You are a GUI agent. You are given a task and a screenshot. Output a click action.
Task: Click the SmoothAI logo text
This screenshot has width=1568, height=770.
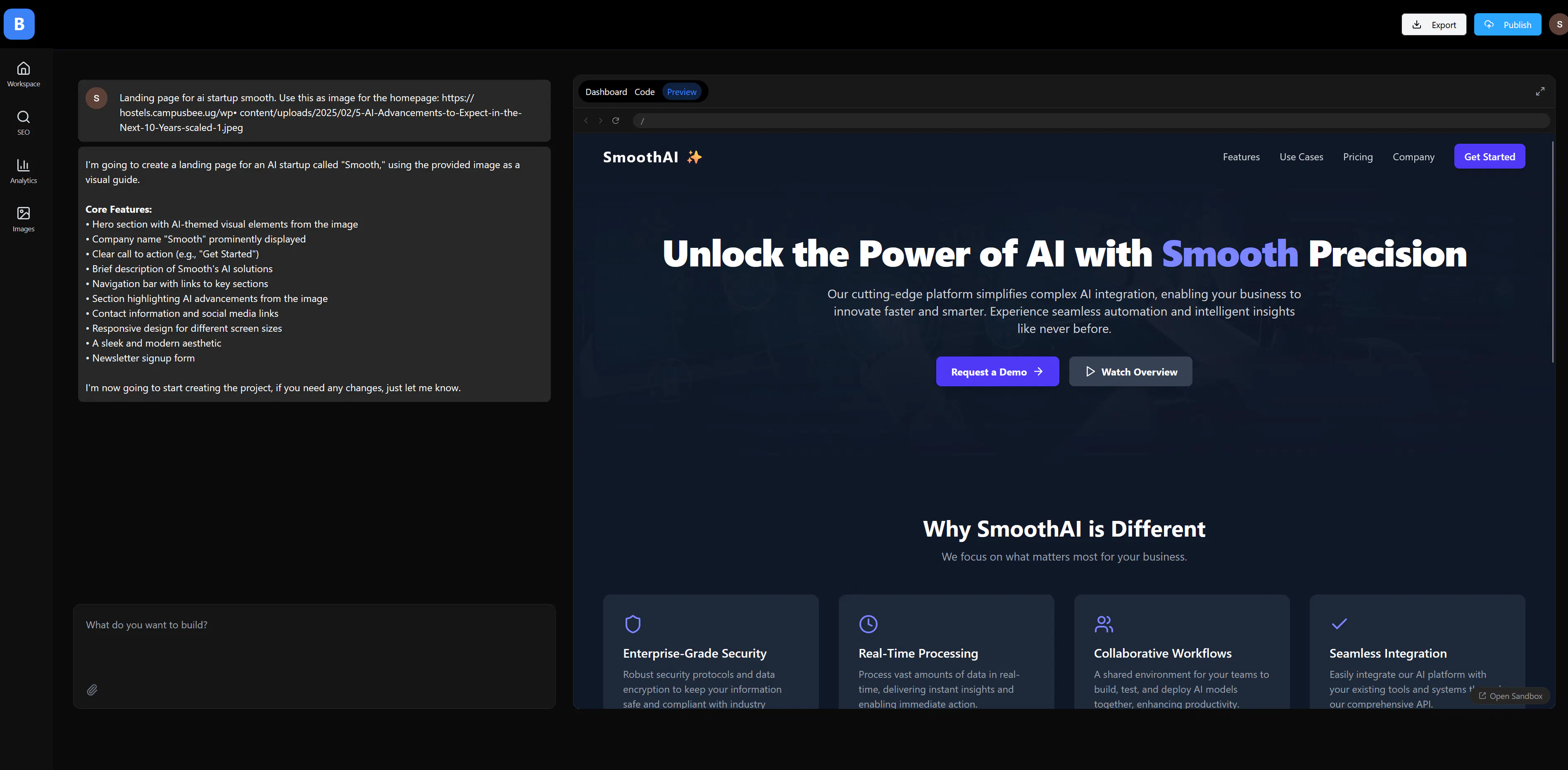(x=640, y=157)
